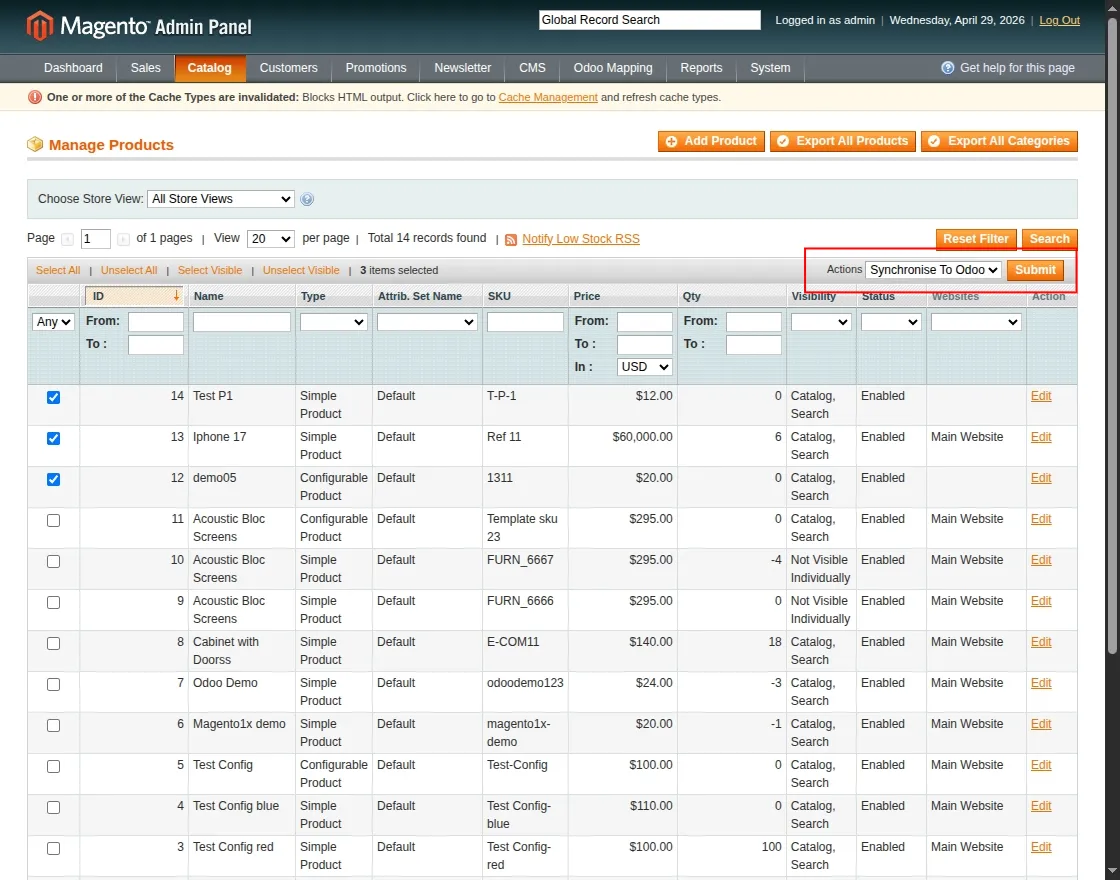
Task: Click the Search button
Action: coord(1049,239)
